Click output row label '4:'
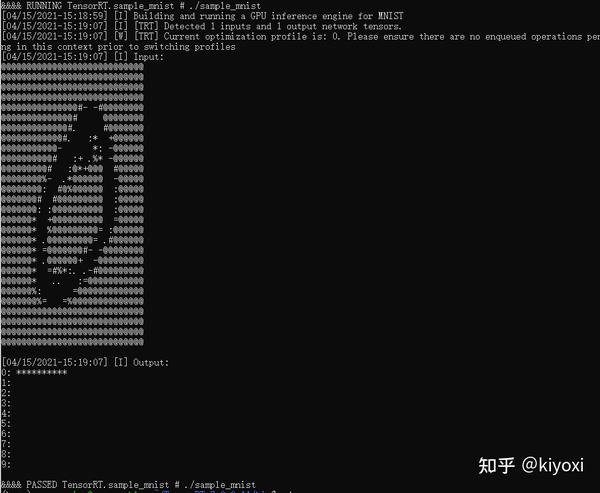Screen dimensions: 600x493 pyautogui.click(x=6, y=413)
